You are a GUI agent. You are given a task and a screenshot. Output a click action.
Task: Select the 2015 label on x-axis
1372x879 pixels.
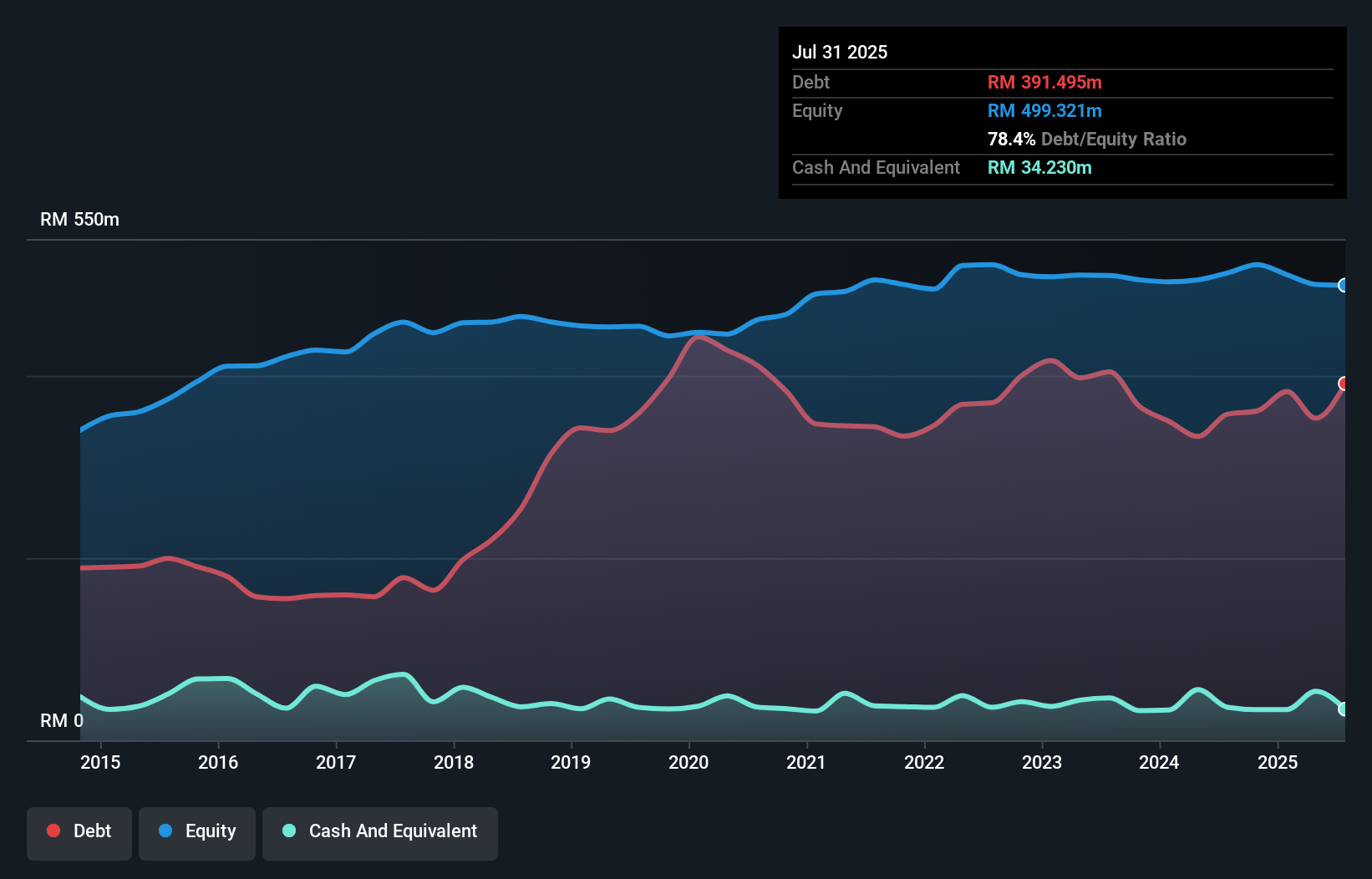pyautogui.click(x=100, y=762)
